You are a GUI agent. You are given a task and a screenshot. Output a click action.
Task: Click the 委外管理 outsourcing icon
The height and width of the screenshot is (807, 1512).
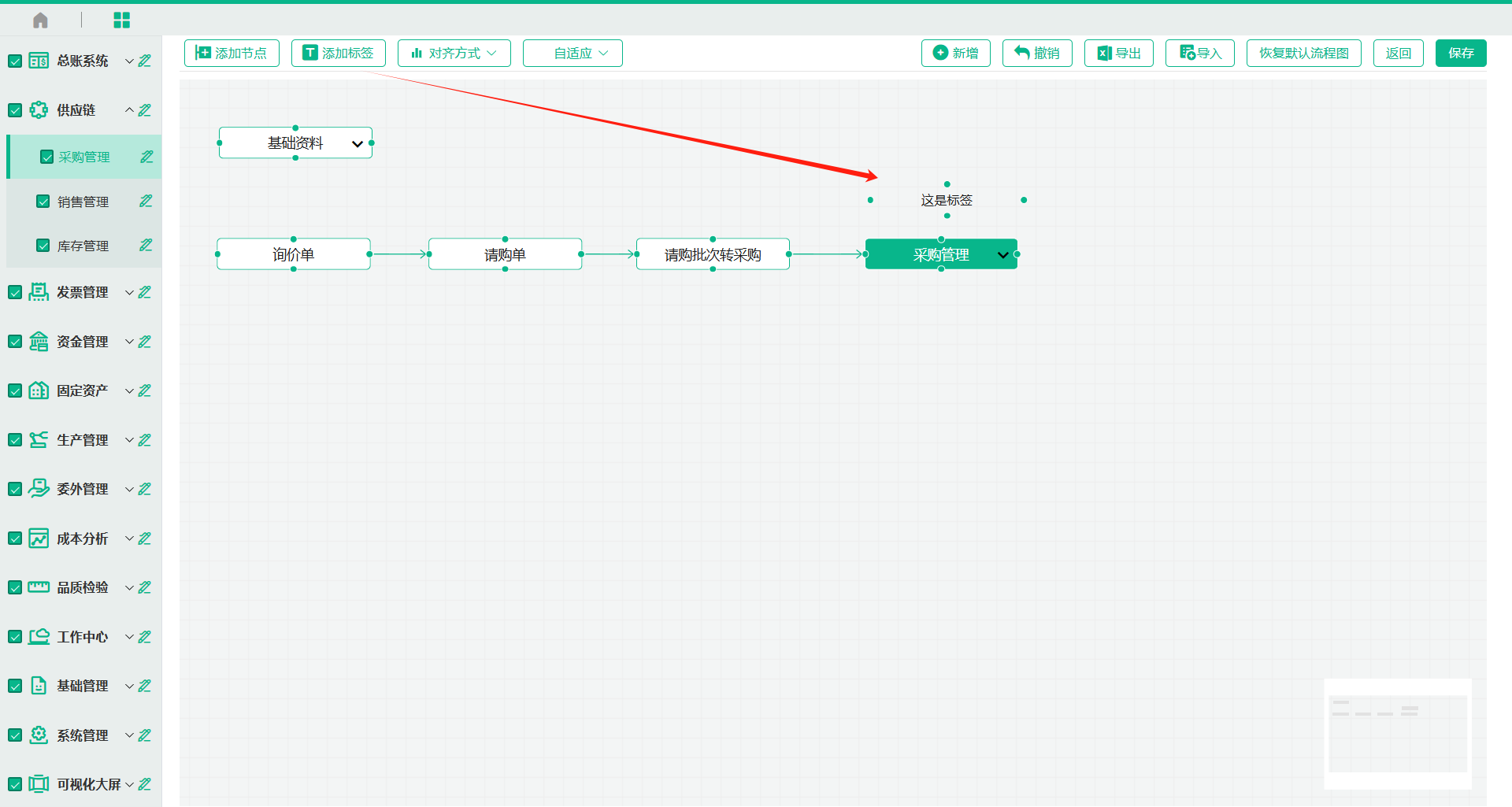point(39,489)
